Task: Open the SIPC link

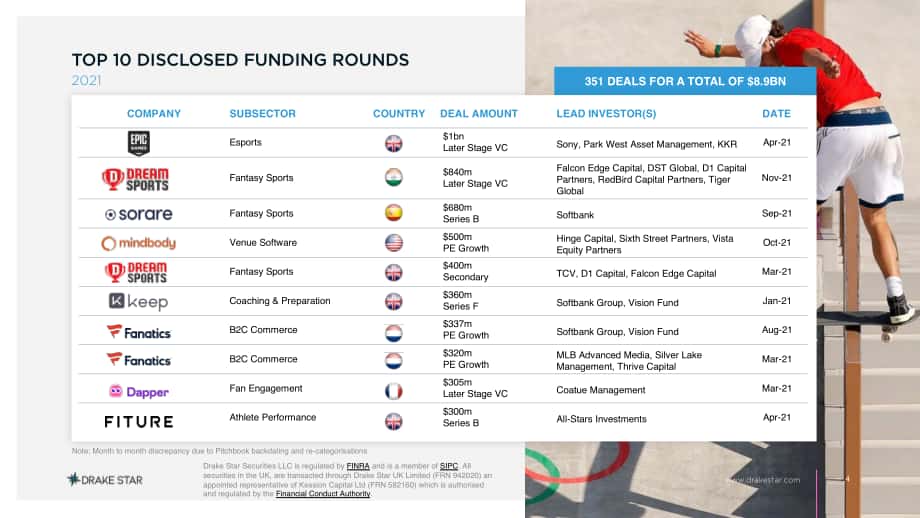Action: click(449, 466)
